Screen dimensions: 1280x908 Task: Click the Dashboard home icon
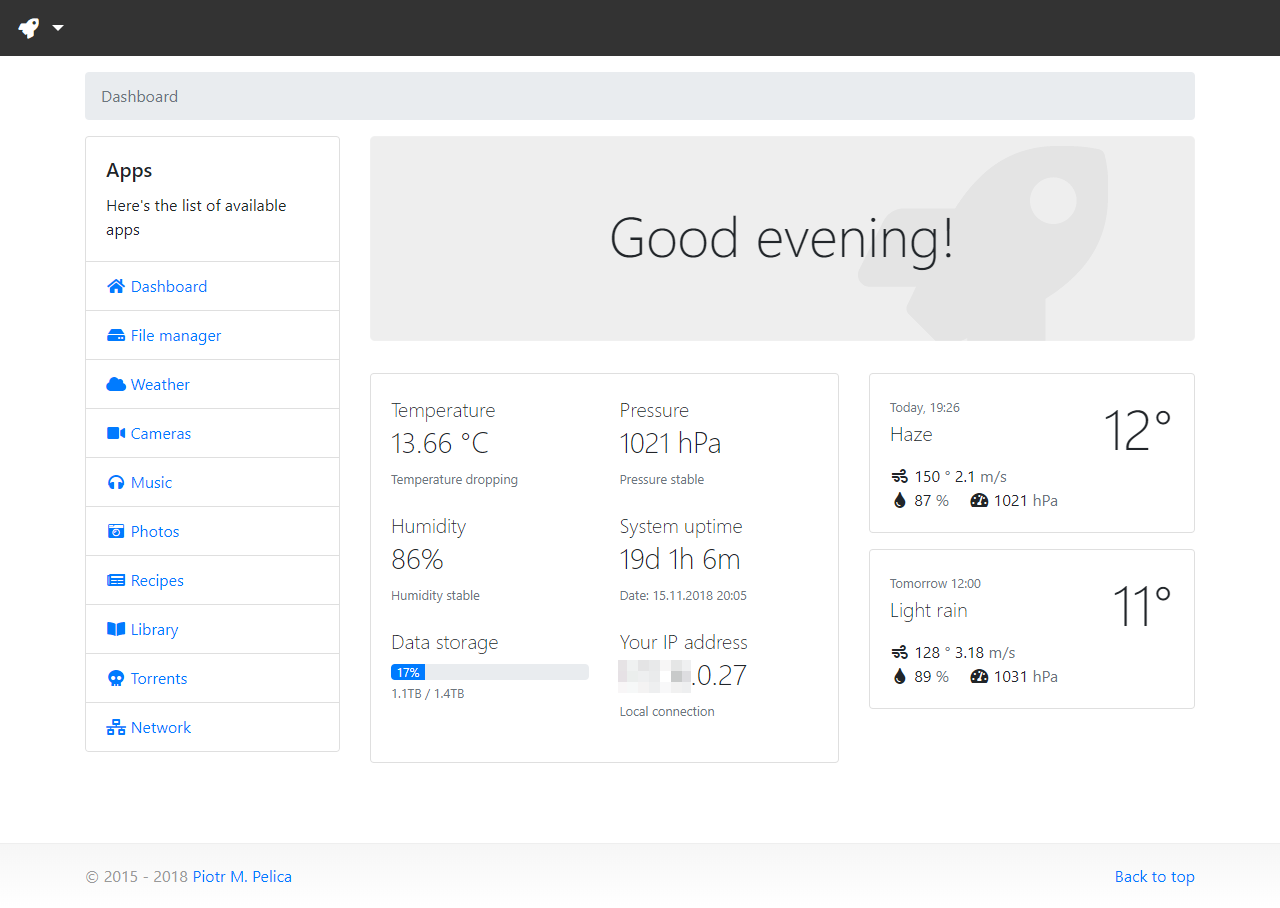(116, 287)
